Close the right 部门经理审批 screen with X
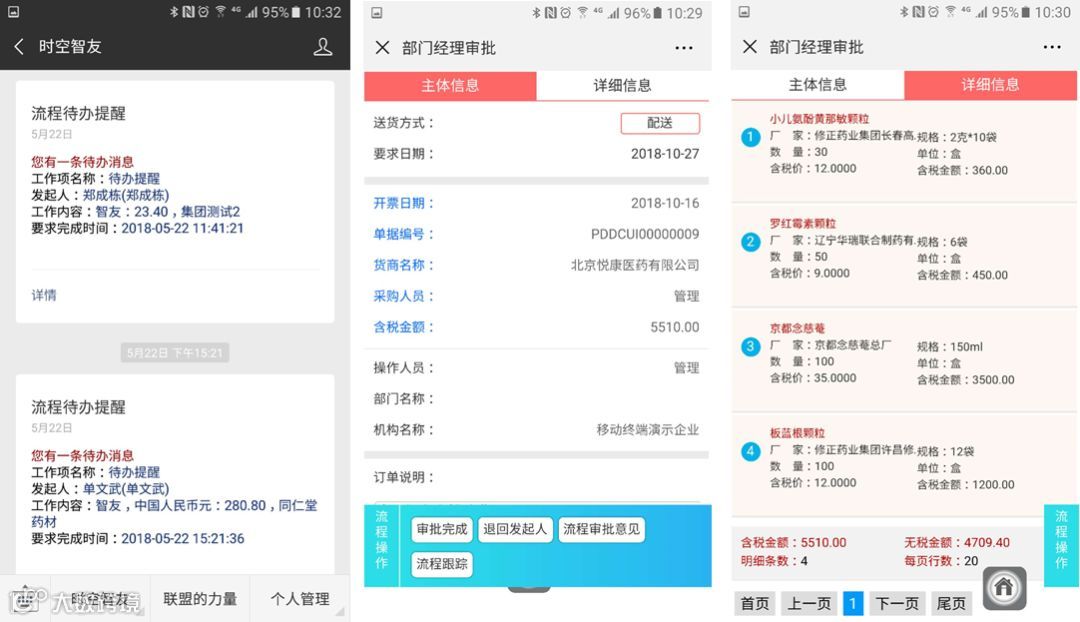Screen dimensions: 1080x622 tap(750, 47)
